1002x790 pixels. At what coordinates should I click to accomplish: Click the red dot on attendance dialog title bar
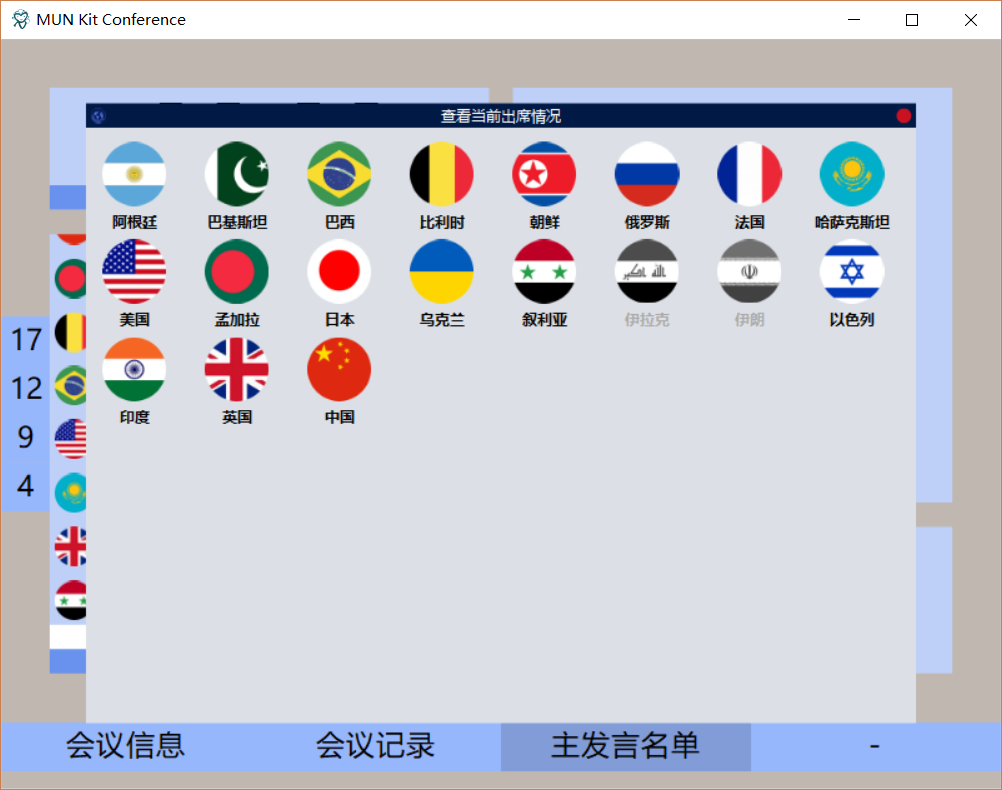pos(903,115)
